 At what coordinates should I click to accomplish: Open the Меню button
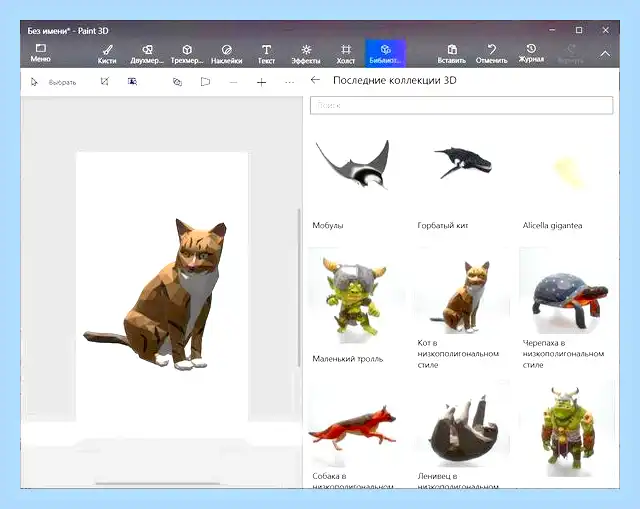[40, 53]
